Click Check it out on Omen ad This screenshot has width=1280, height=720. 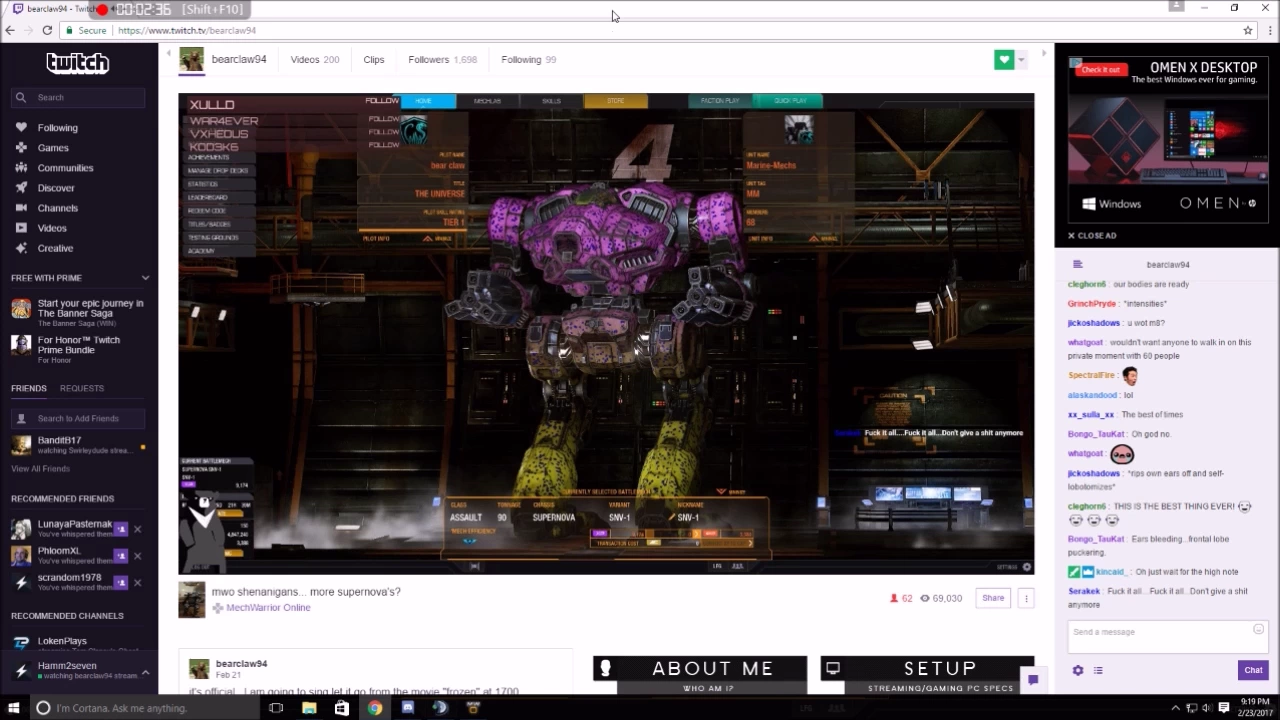click(x=1100, y=70)
